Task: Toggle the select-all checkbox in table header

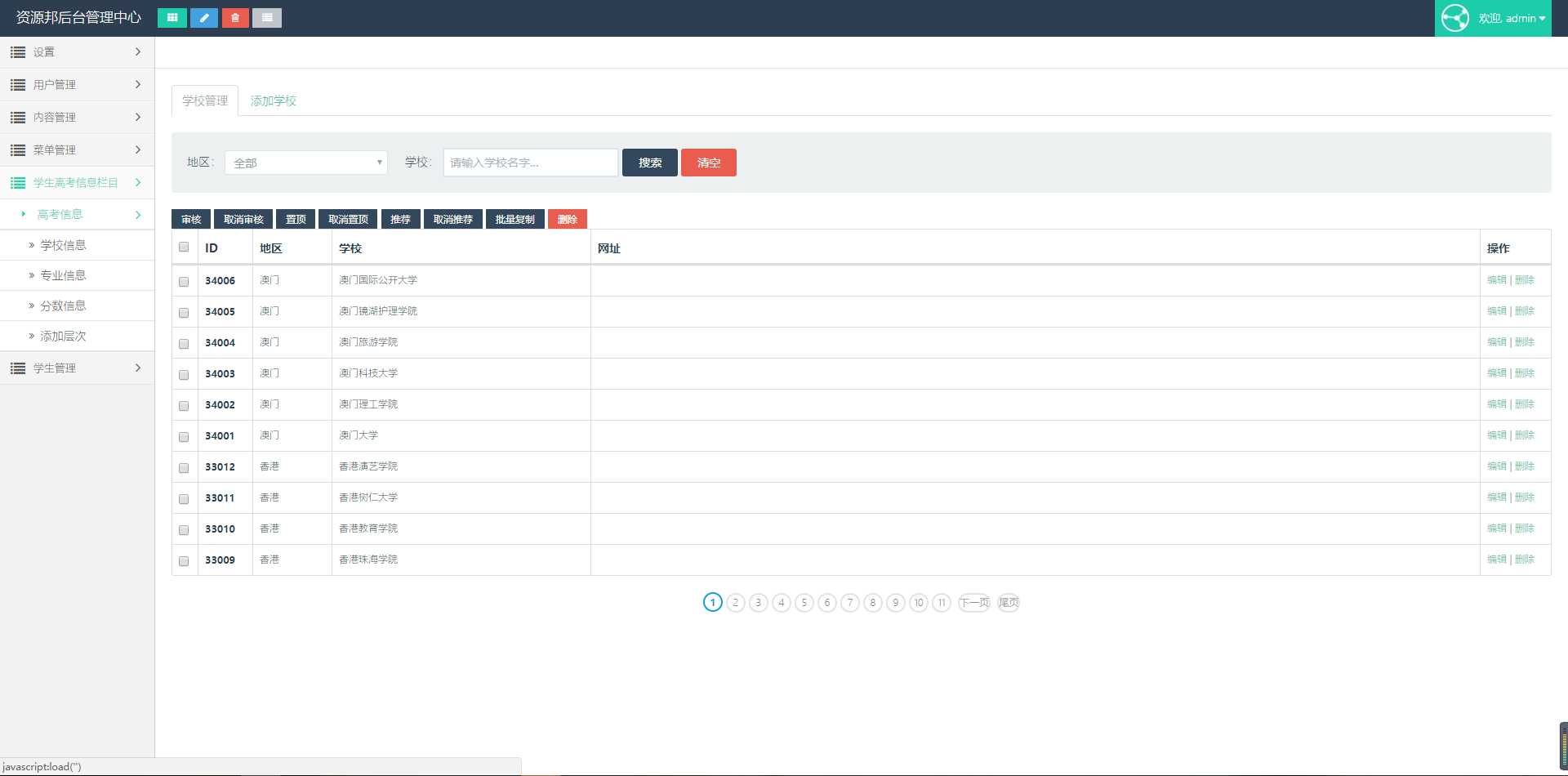Action: pyautogui.click(x=184, y=248)
